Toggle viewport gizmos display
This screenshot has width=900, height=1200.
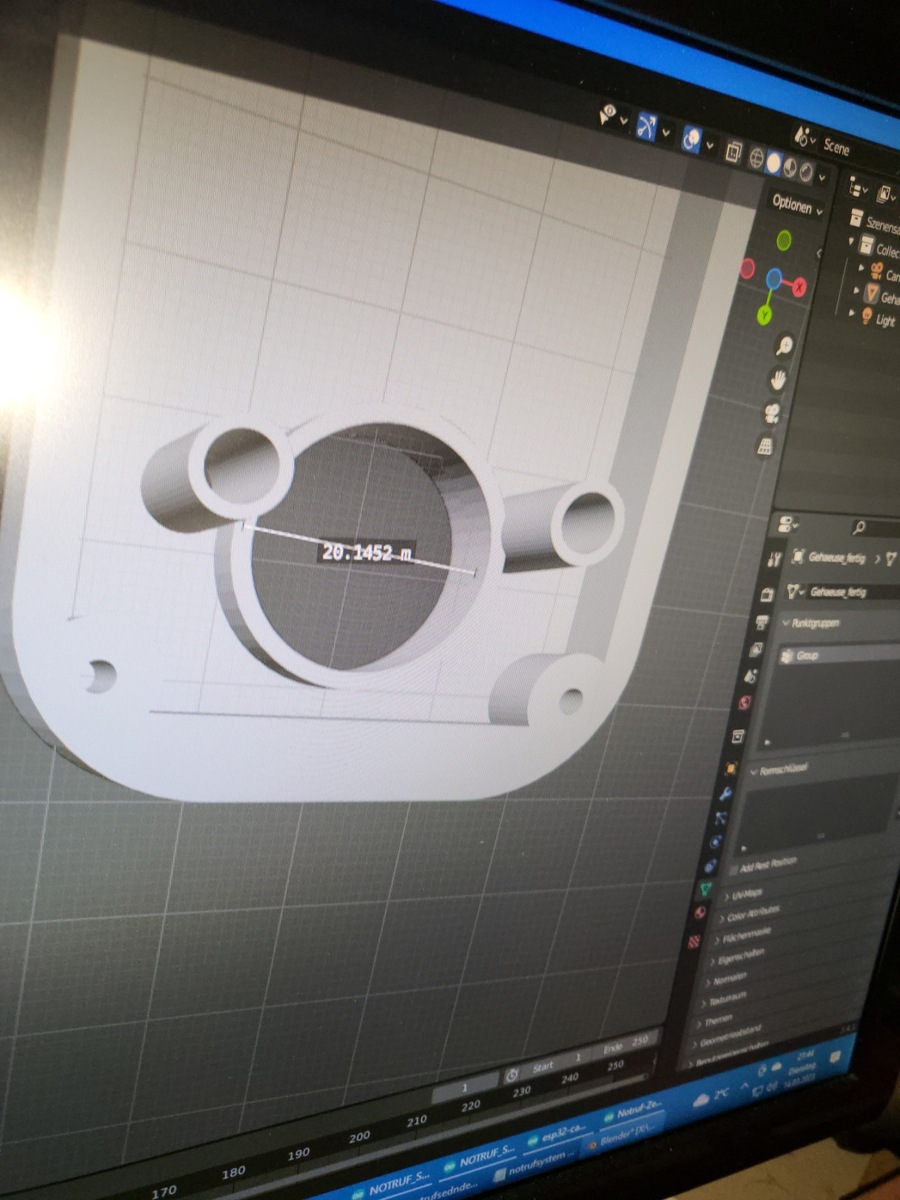[647, 124]
